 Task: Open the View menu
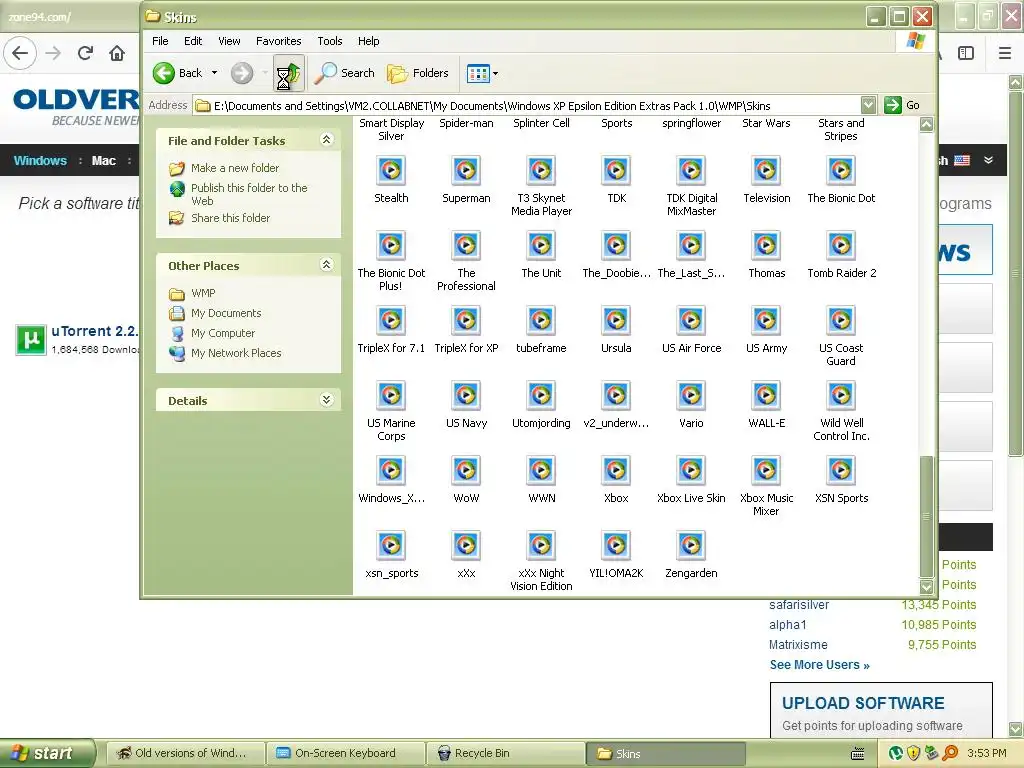tap(229, 41)
